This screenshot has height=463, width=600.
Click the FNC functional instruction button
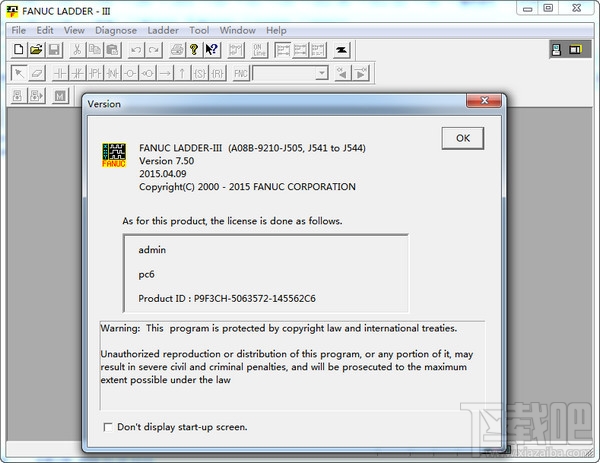point(241,73)
